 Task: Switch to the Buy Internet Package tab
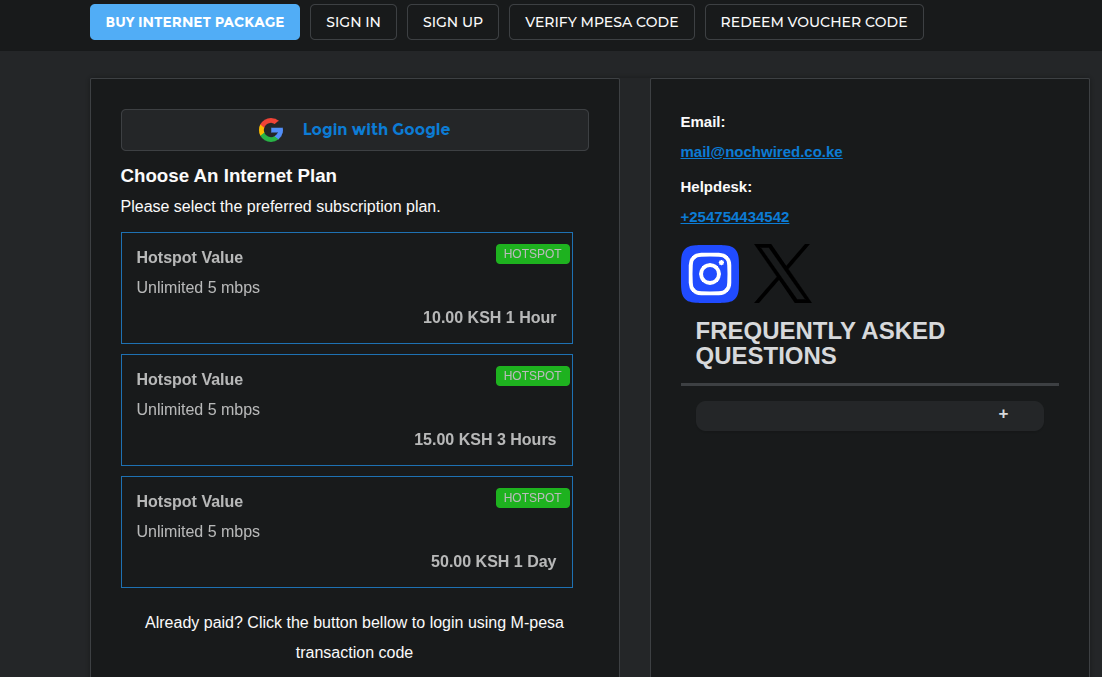click(195, 22)
